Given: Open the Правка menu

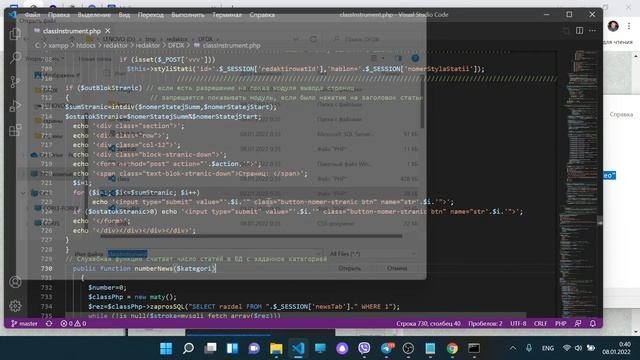Looking at the screenshot, I should point(59,15).
